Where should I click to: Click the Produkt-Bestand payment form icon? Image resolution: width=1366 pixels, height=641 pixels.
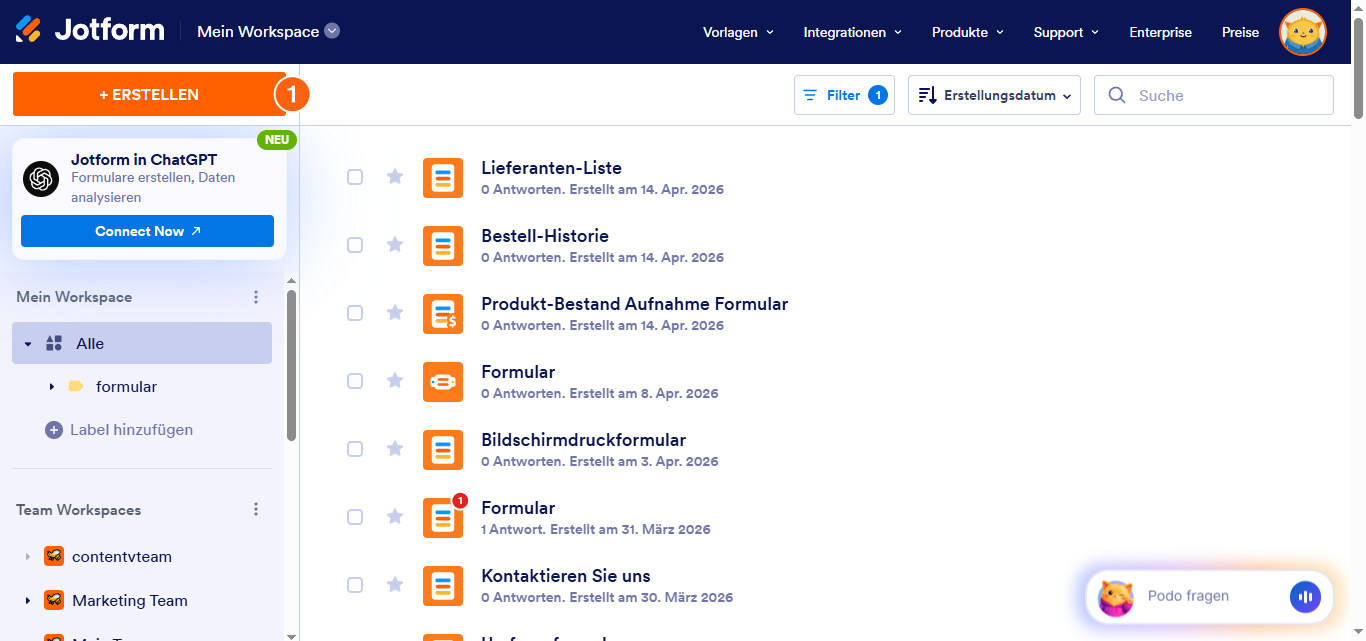click(443, 313)
